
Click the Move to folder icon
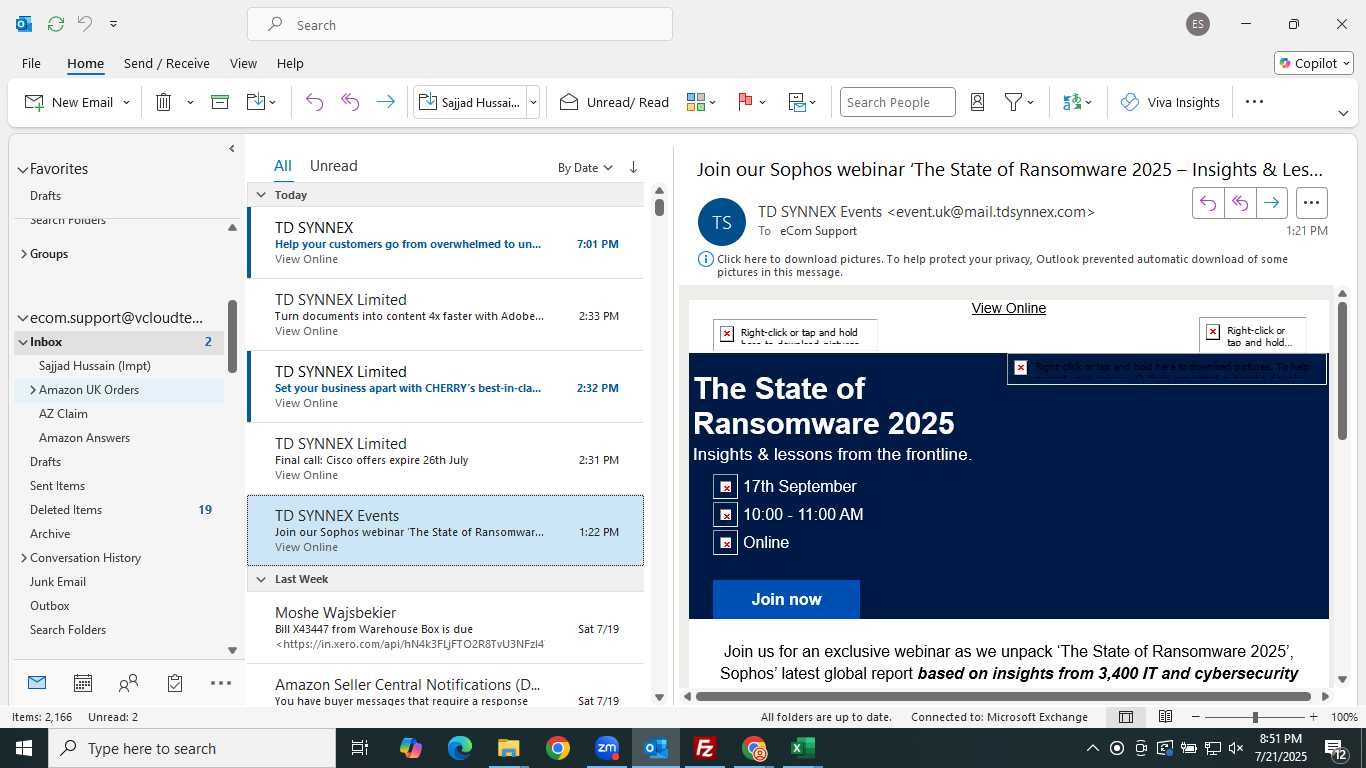[256, 102]
